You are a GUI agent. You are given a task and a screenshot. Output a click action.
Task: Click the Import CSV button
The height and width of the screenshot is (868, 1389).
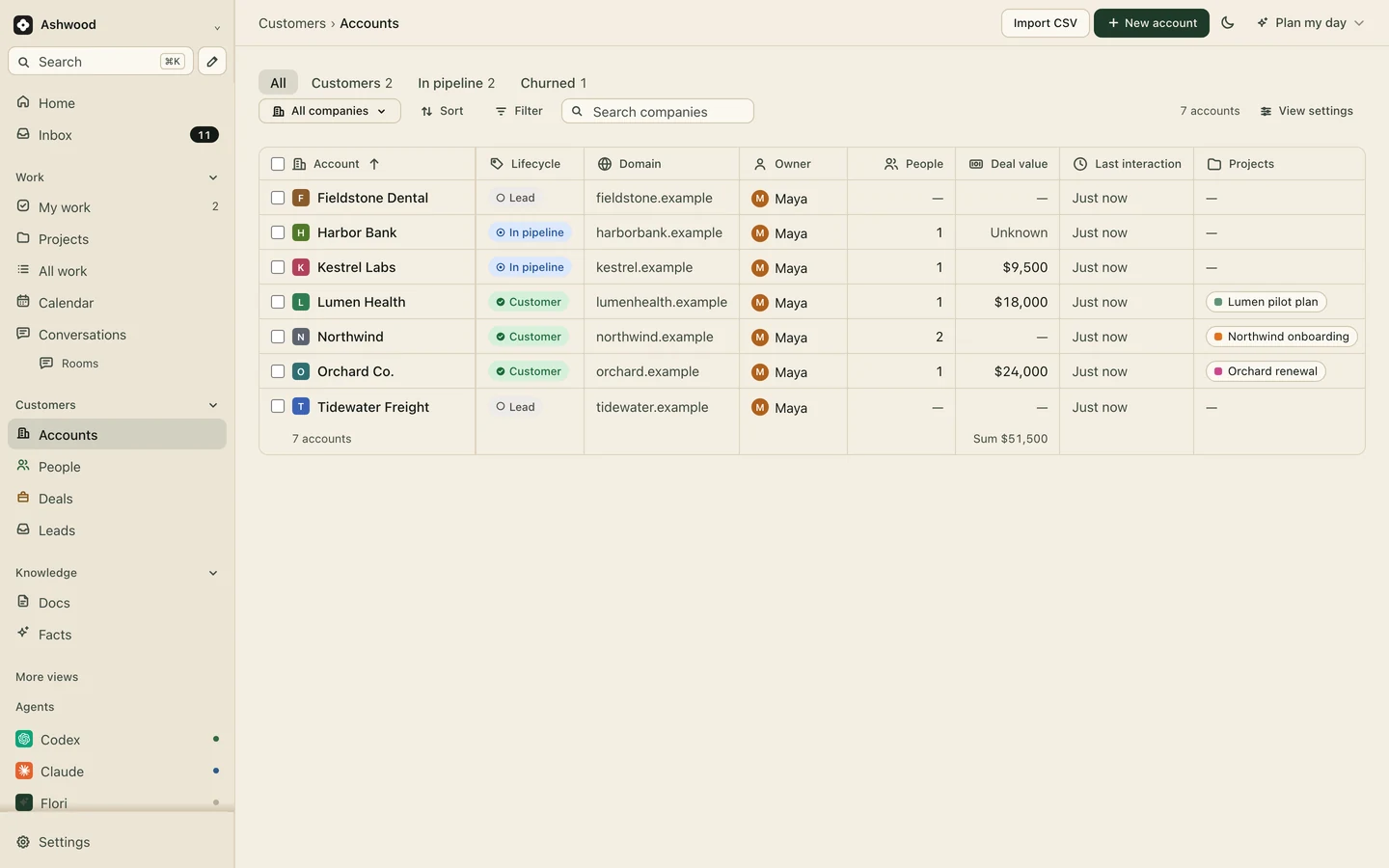point(1046,23)
